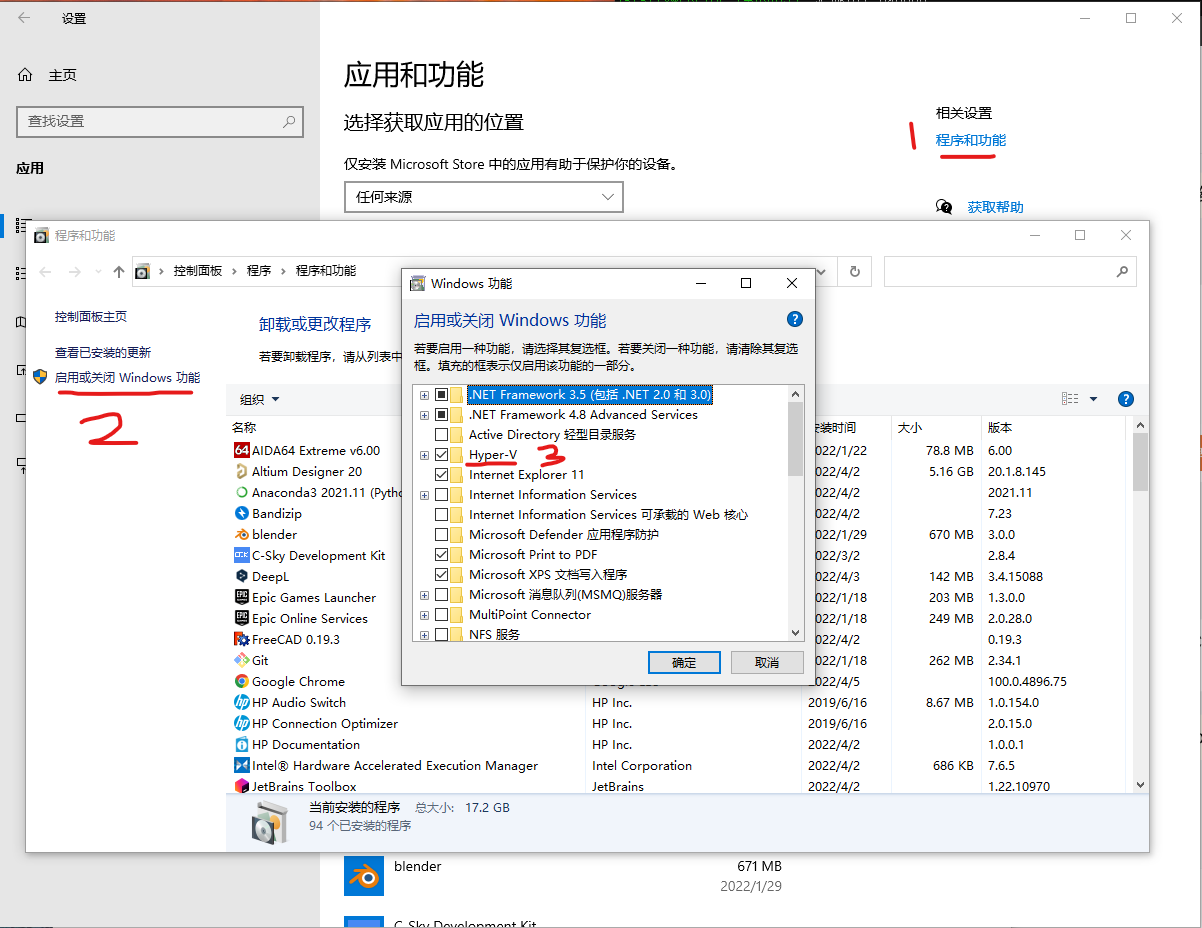Check Microsoft Defender 应用程序防护 checkbox
Screen dimensions: 1202x928
point(442,535)
